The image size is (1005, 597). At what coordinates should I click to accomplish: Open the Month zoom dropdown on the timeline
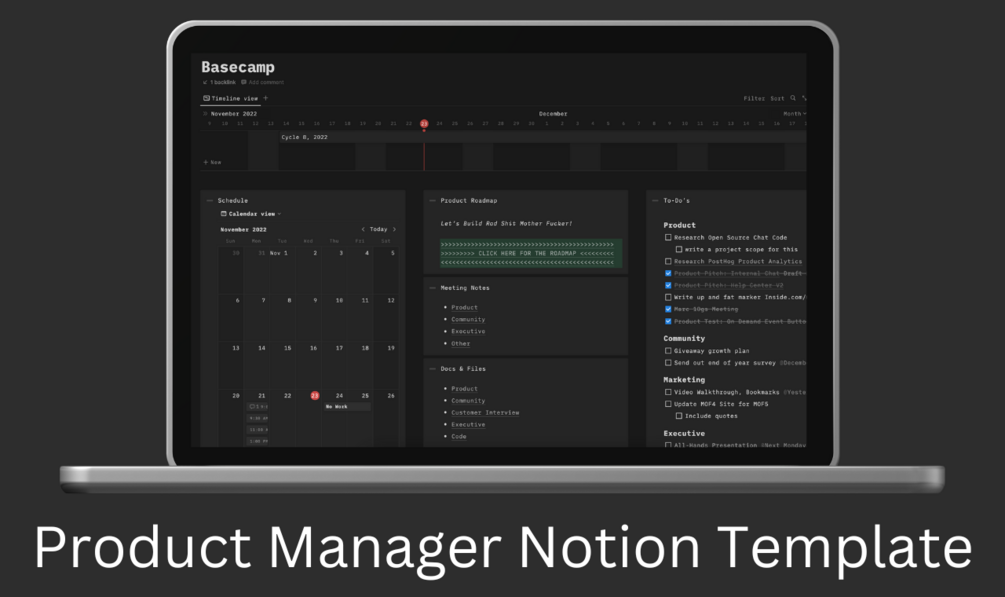791,114
